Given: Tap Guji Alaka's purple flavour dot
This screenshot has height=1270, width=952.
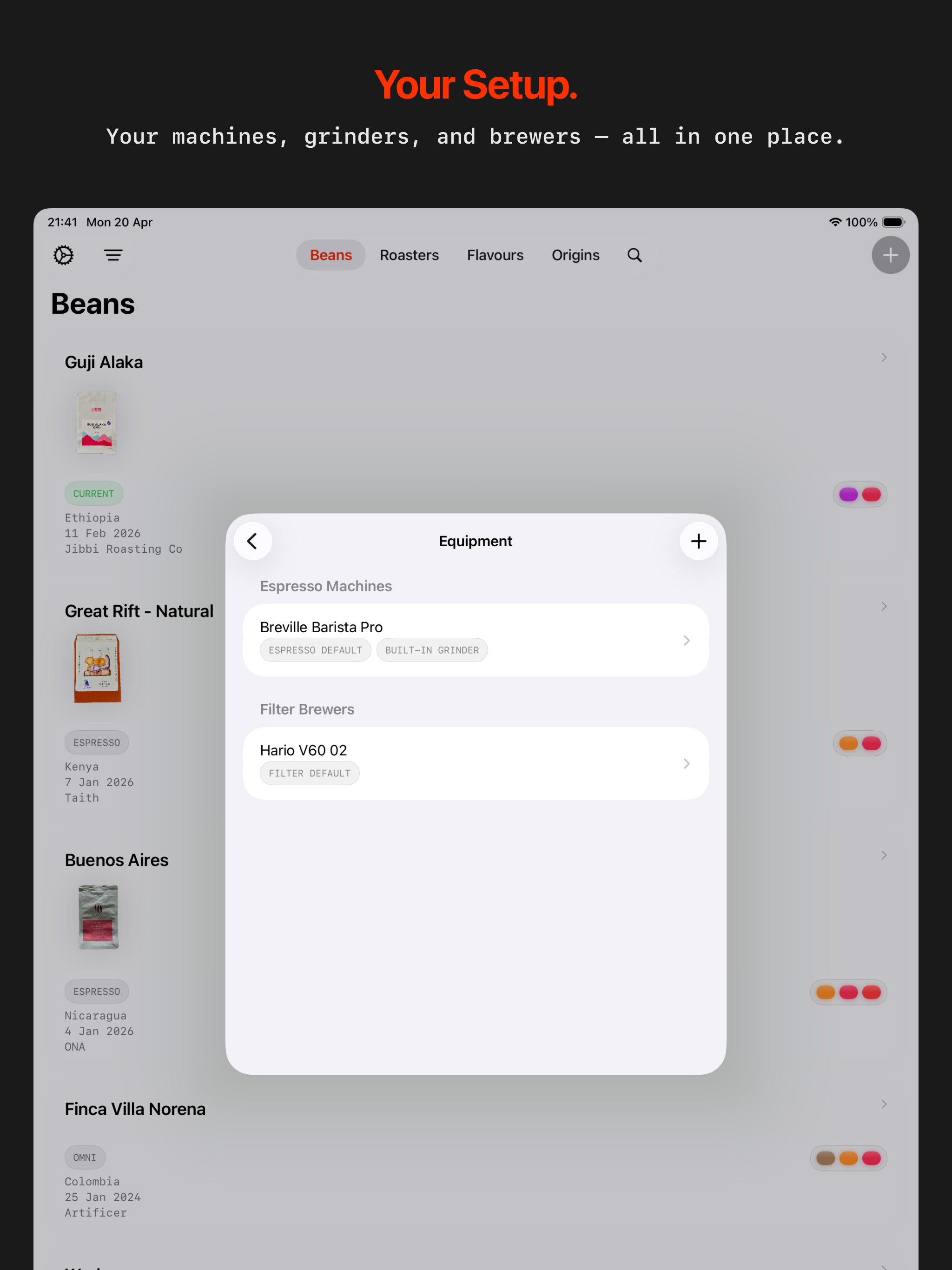Looking at the screenshot, I should pos(848,494).
